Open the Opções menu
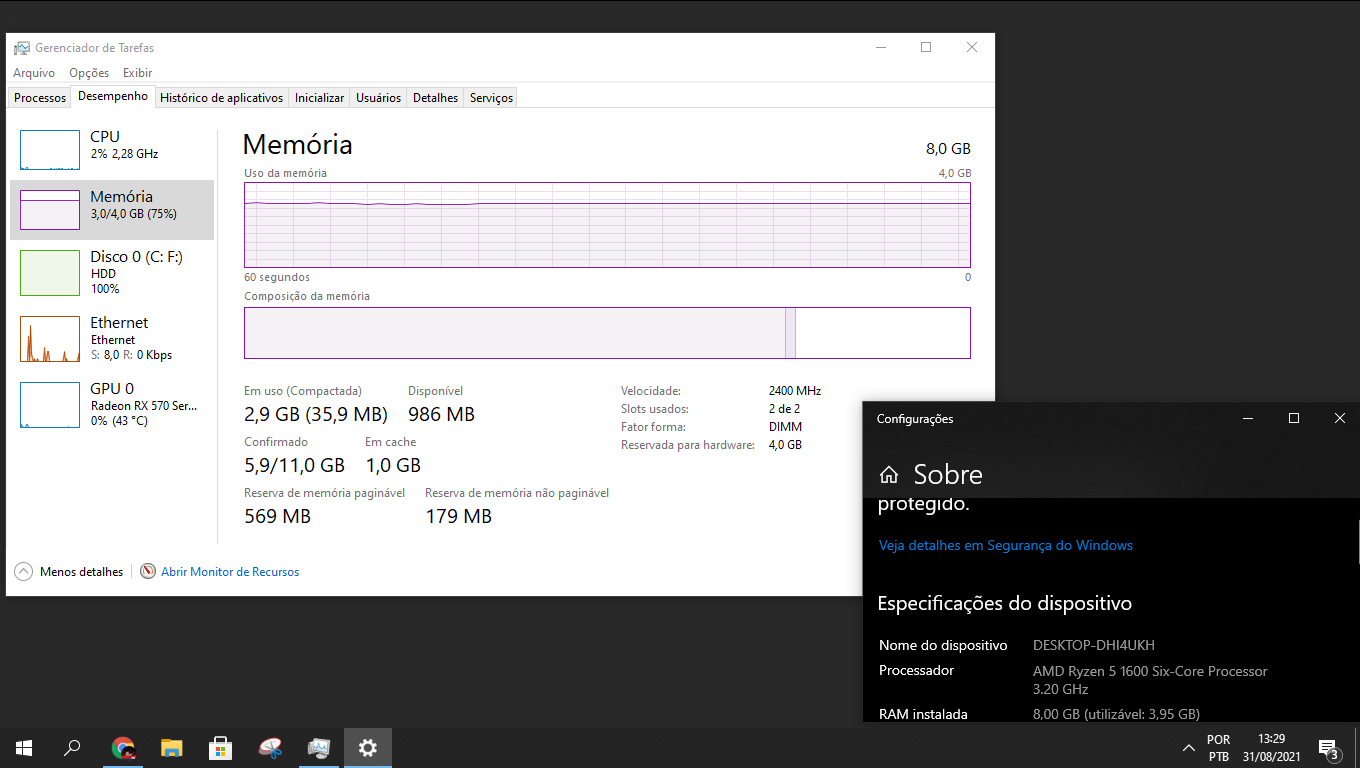The height and width of the screenshot is (768, 1360). [x=89, y=73]
